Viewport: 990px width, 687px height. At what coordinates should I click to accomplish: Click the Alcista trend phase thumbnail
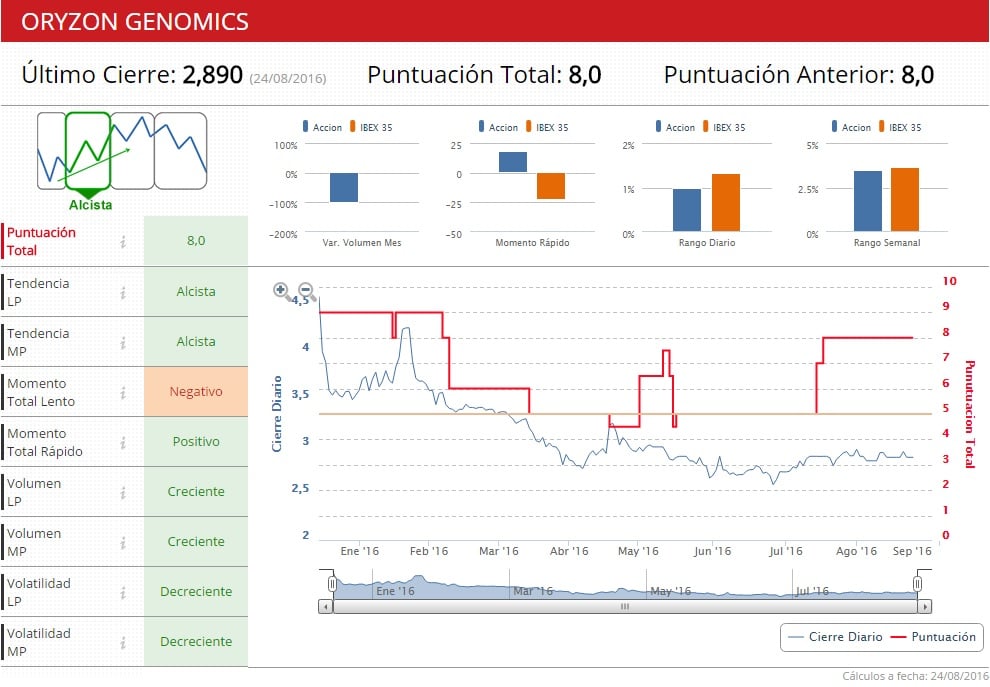tap(88, 151)
